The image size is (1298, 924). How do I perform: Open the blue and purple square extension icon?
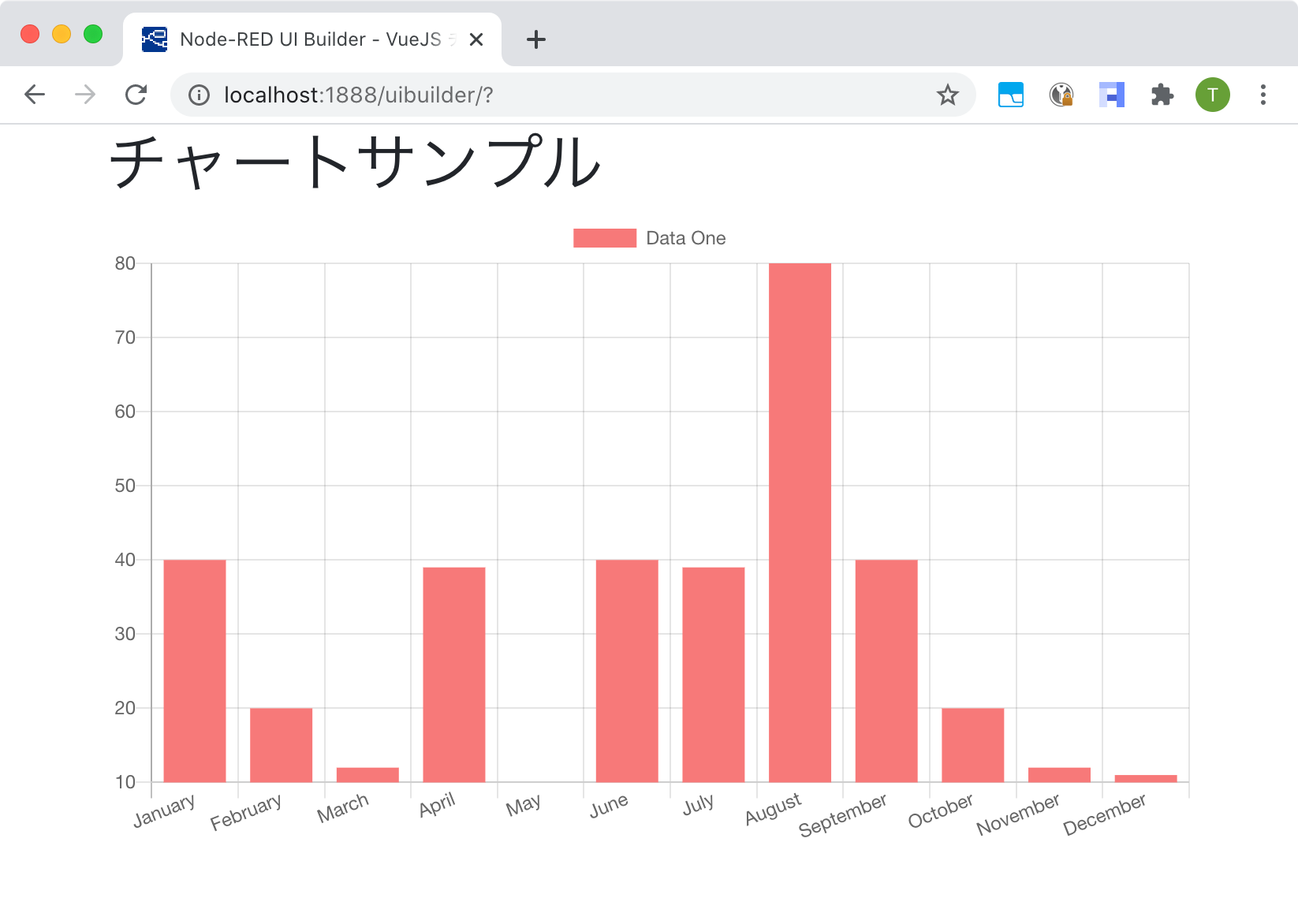[x=1112, y=95]
